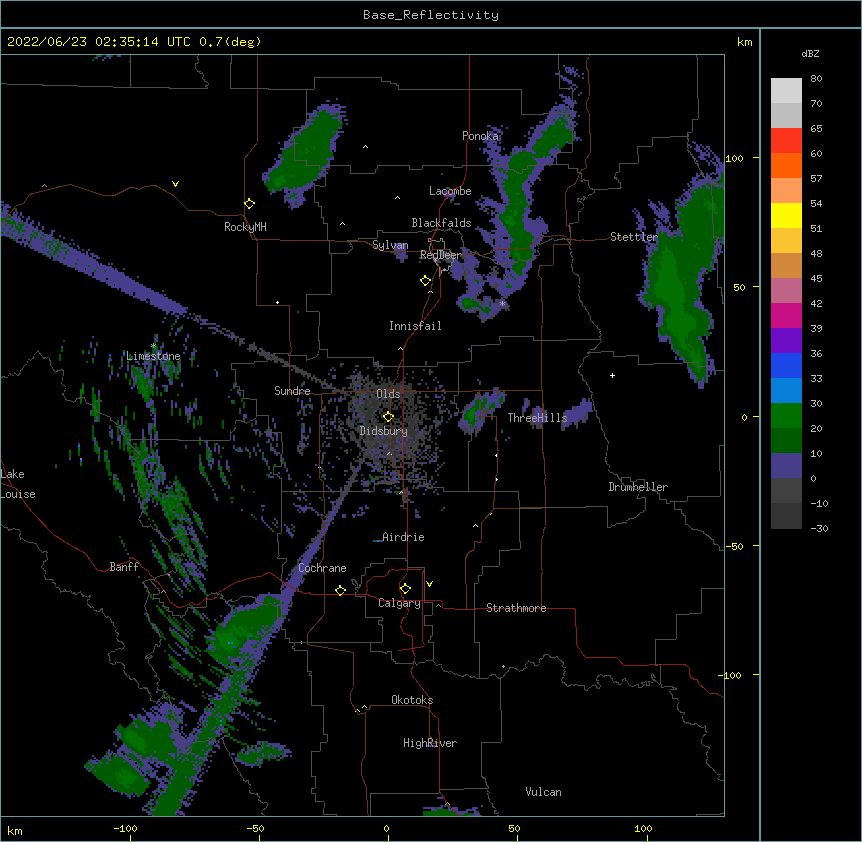Click the Okotoks label

pos(412,700)
